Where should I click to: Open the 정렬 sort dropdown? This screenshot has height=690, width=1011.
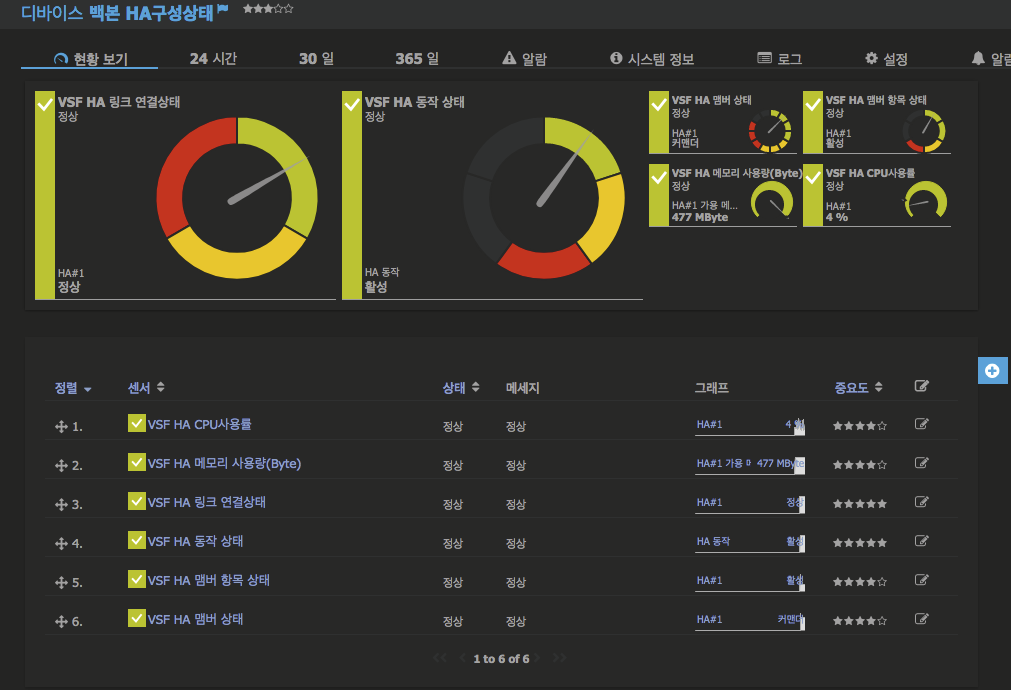(x=72, y=386)
